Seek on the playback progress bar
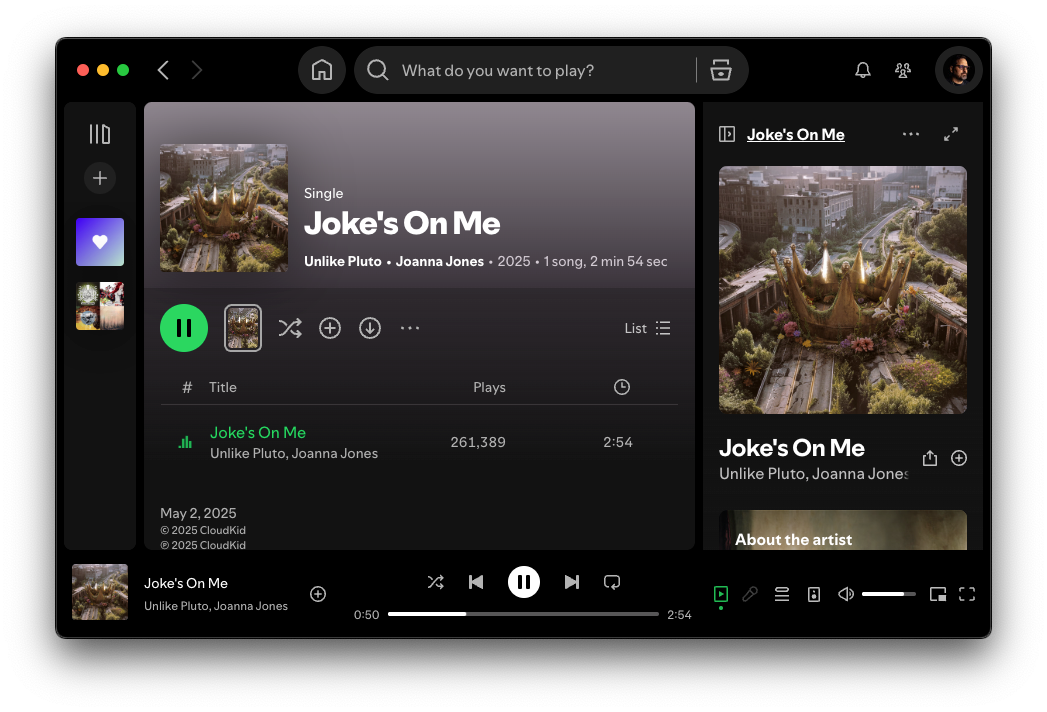 click(523, 614)
